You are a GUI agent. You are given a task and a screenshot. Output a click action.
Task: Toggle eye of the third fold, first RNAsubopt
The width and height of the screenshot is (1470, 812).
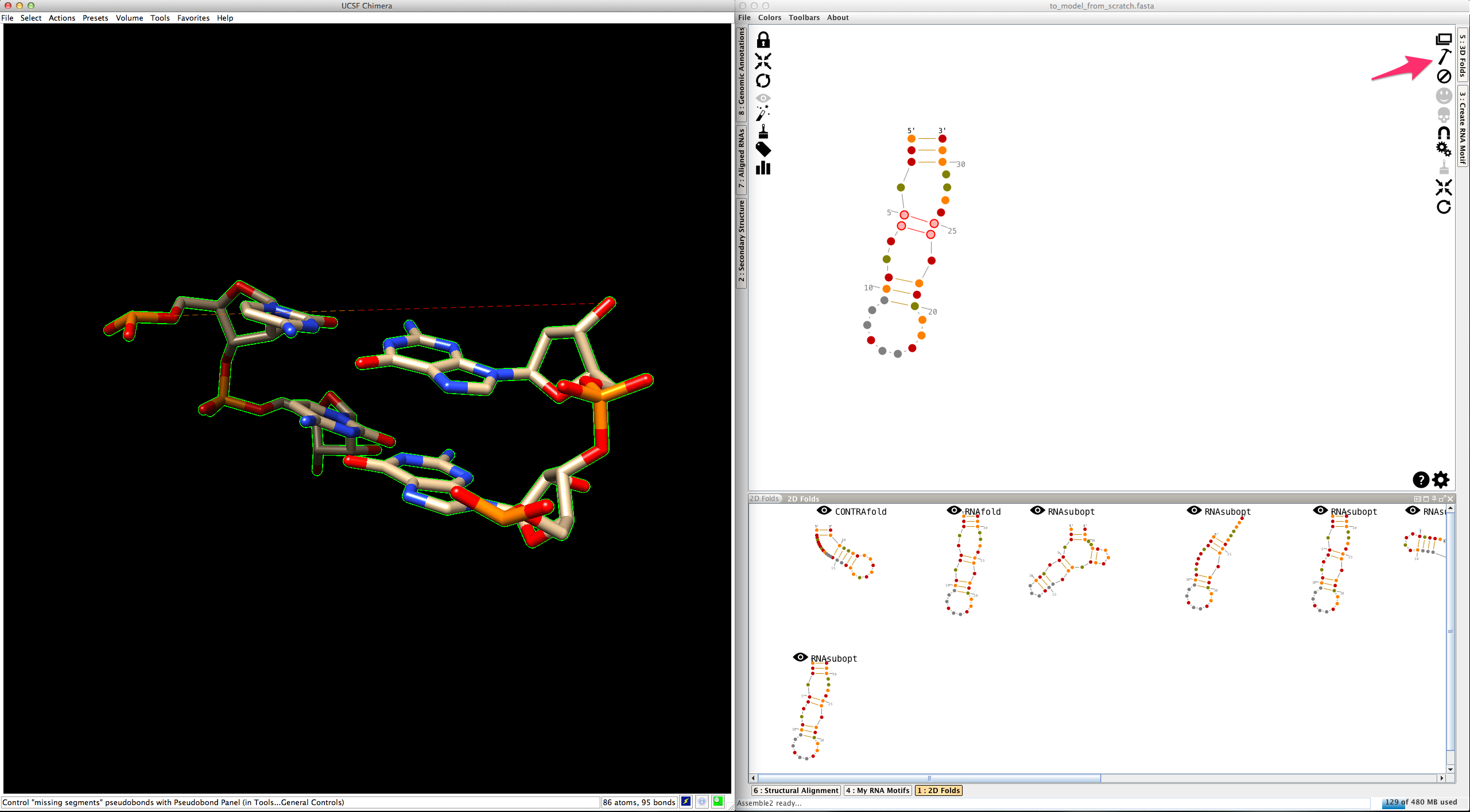click(1037, 511)
